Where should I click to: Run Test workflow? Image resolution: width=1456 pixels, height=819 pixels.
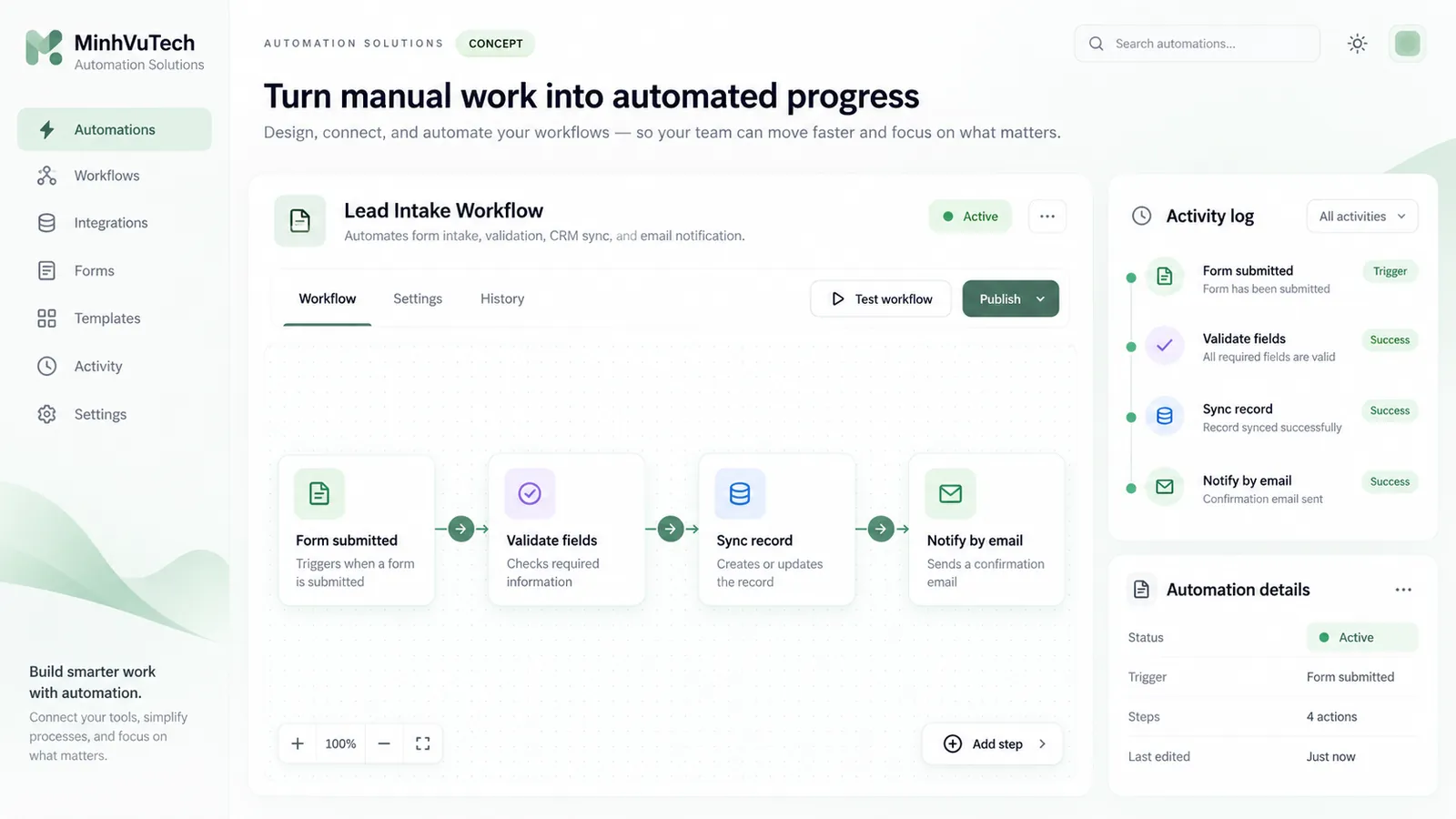tap(881, 298)
